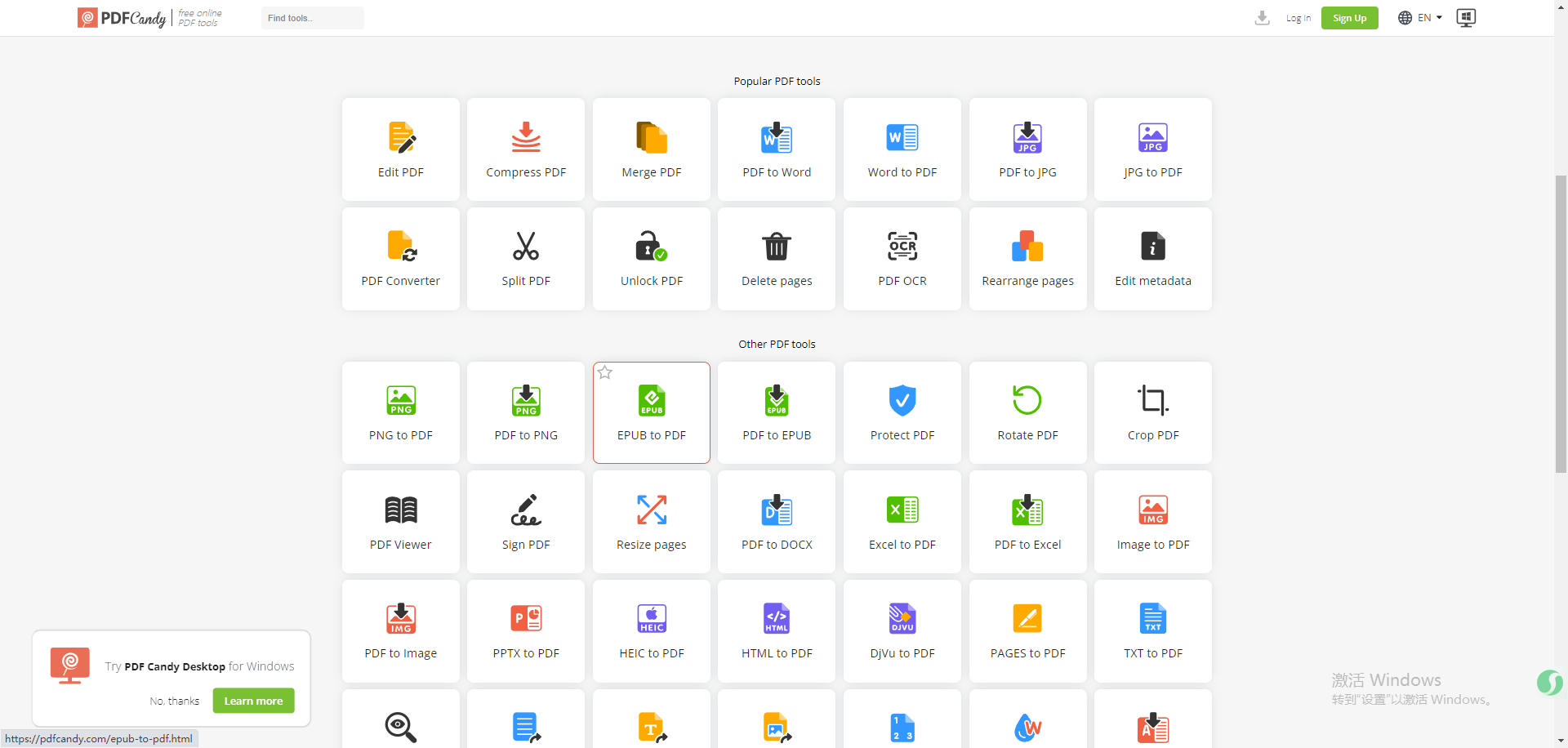The image size is (1568, 748).
Task: Open the Edit metadata tool
Action: click(1153, 259)
